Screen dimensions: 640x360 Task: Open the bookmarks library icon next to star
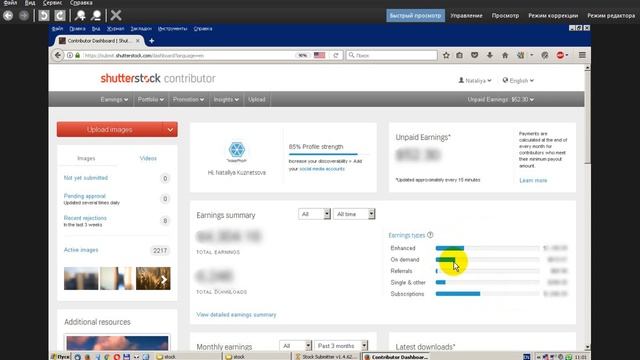[460, 55]
